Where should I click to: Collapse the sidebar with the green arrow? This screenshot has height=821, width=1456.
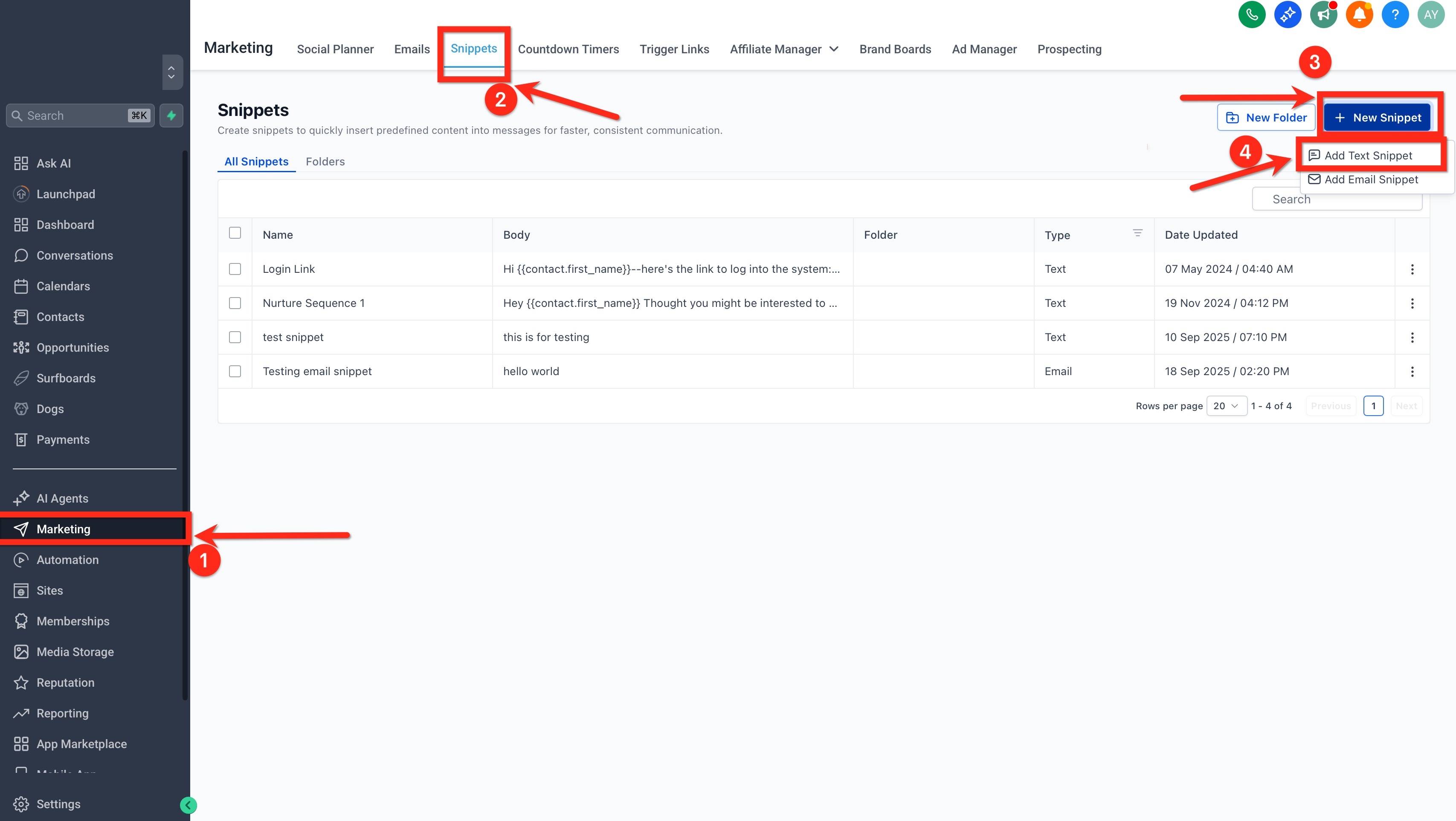click(188, 805)
